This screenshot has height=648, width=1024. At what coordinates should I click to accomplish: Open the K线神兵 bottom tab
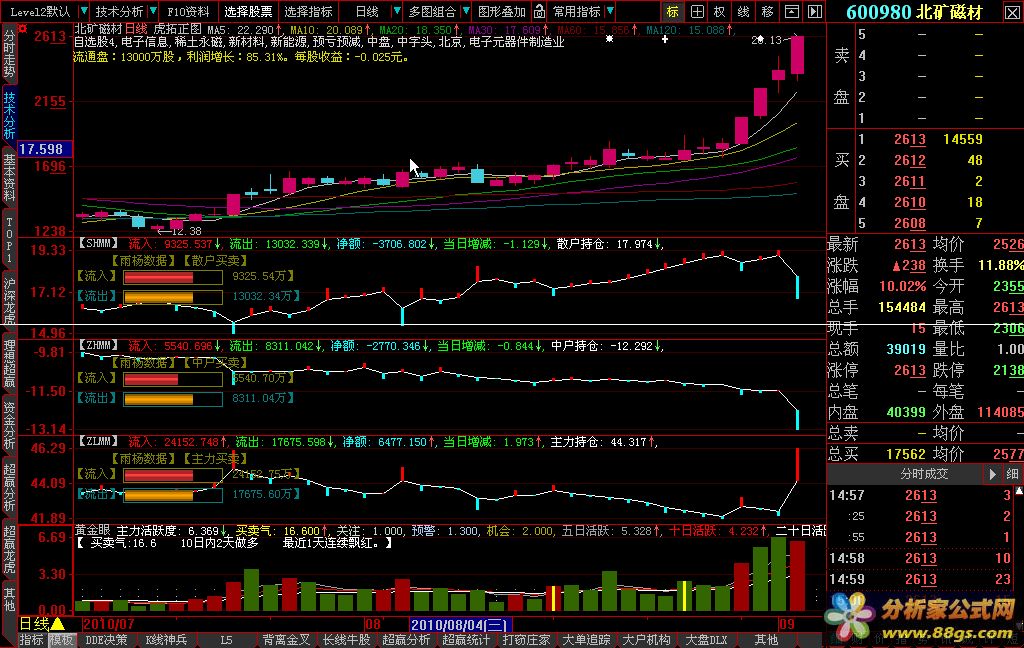[166, 640]
